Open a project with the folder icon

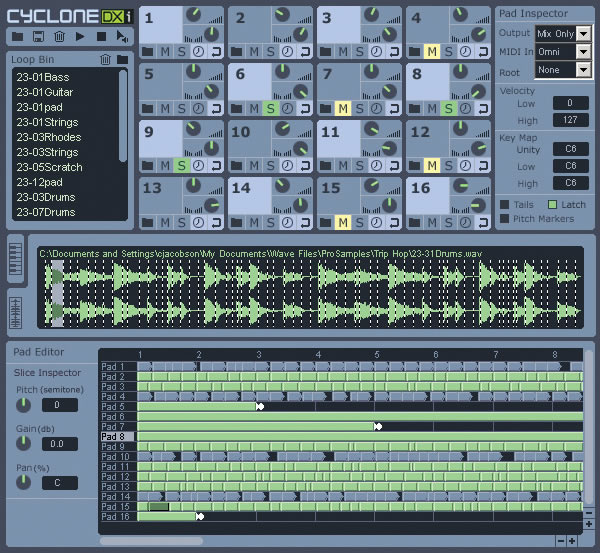pyautogui.click(x=18, y=37)
